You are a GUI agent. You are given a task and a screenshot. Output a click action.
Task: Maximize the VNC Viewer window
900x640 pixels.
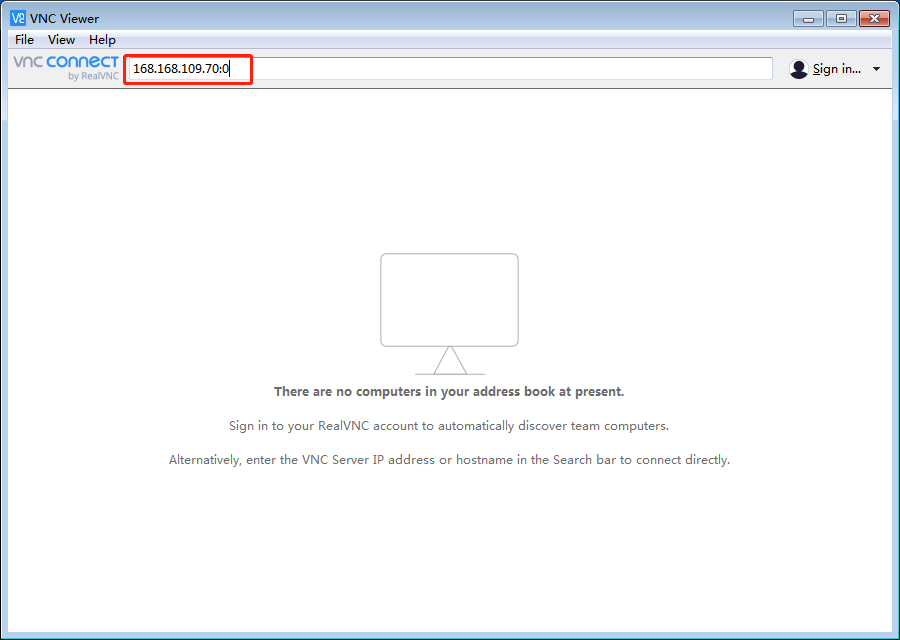[x=841, y=19]
